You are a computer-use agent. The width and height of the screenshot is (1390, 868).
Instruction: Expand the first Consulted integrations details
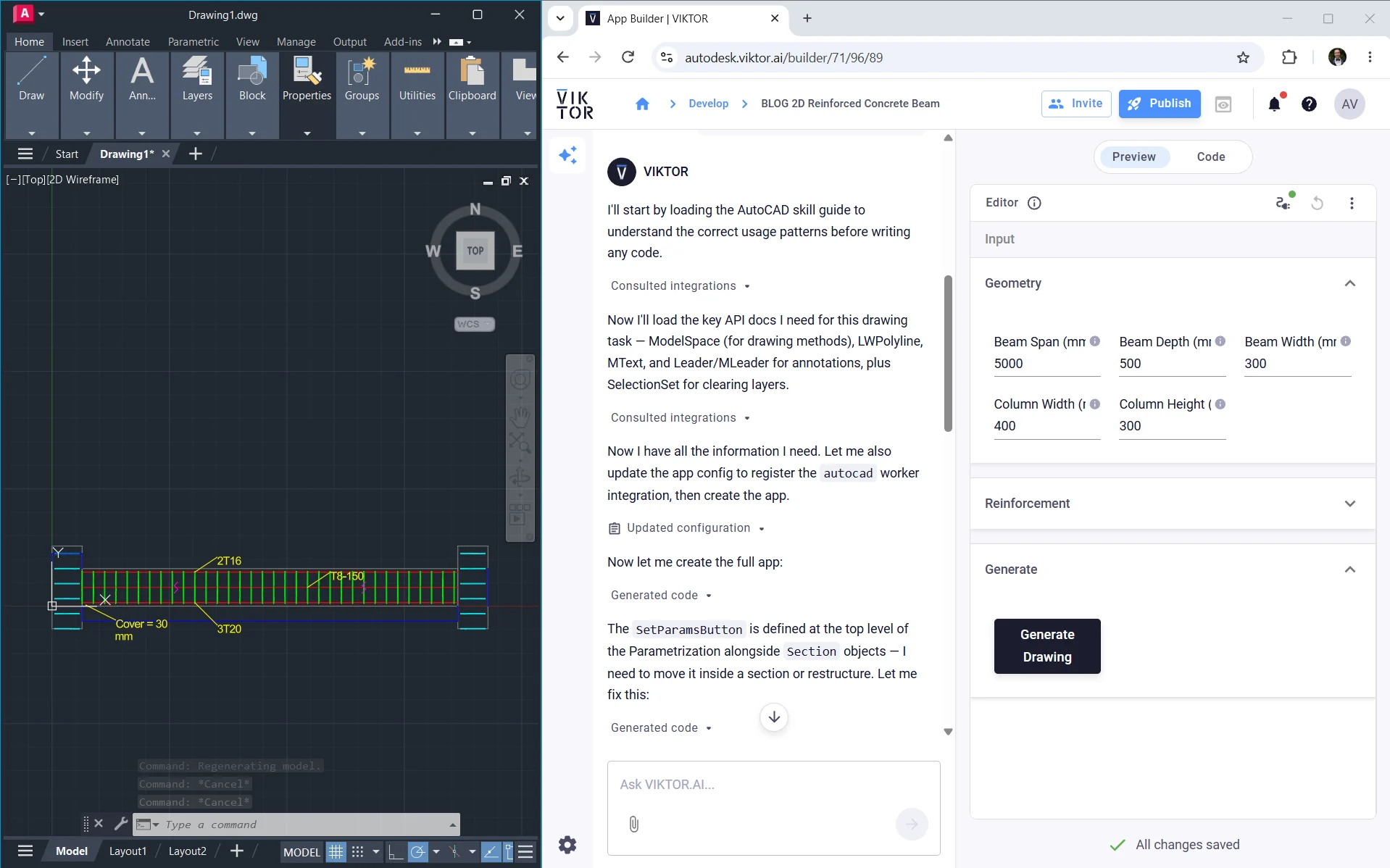680,286
